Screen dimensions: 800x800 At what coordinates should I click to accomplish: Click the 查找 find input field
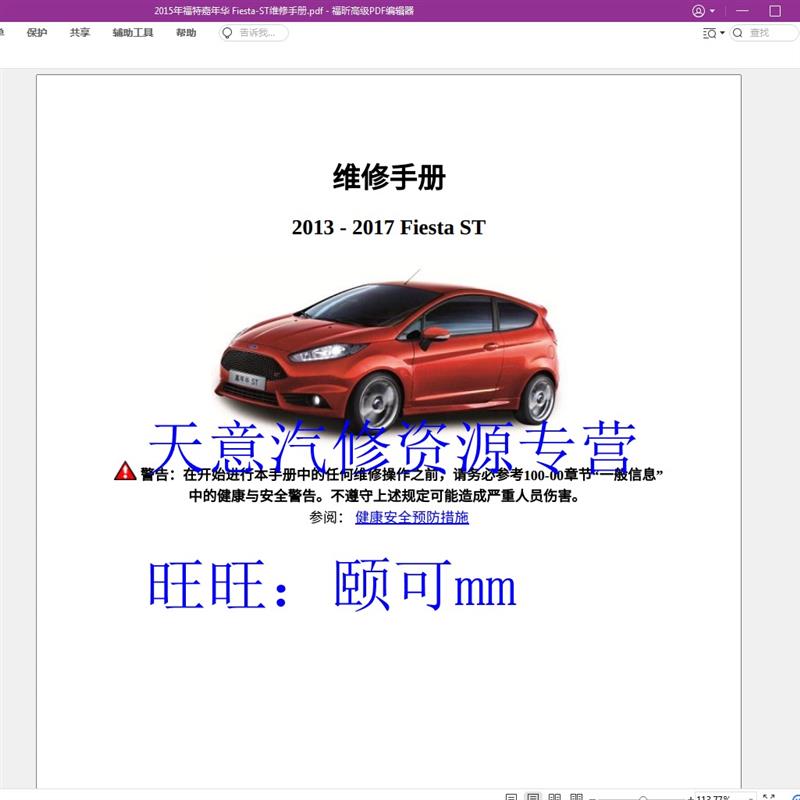click(x=764, y=33)
